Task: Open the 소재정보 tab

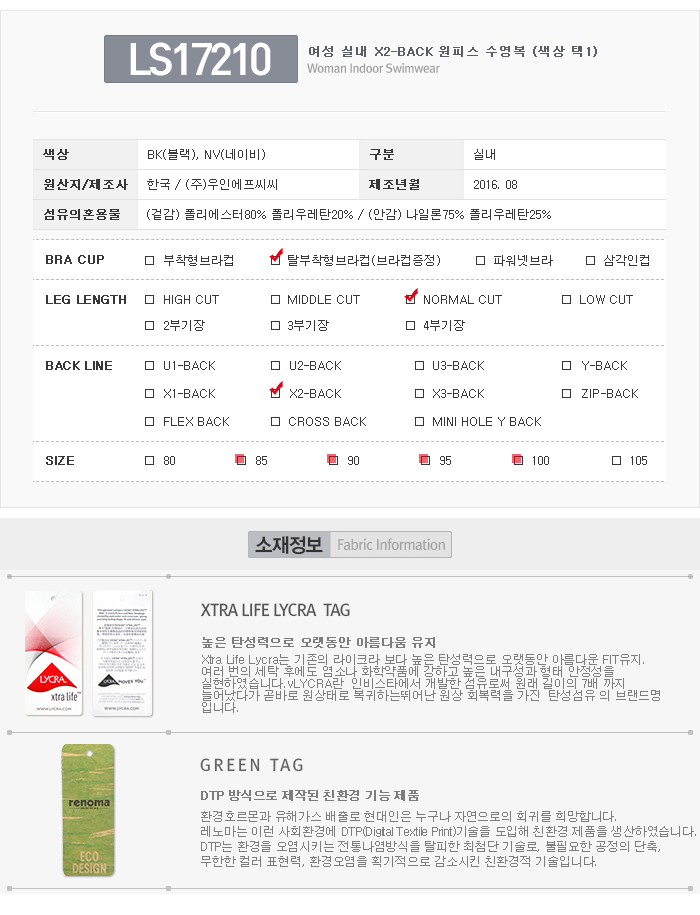Action: [x=288, y=545]
